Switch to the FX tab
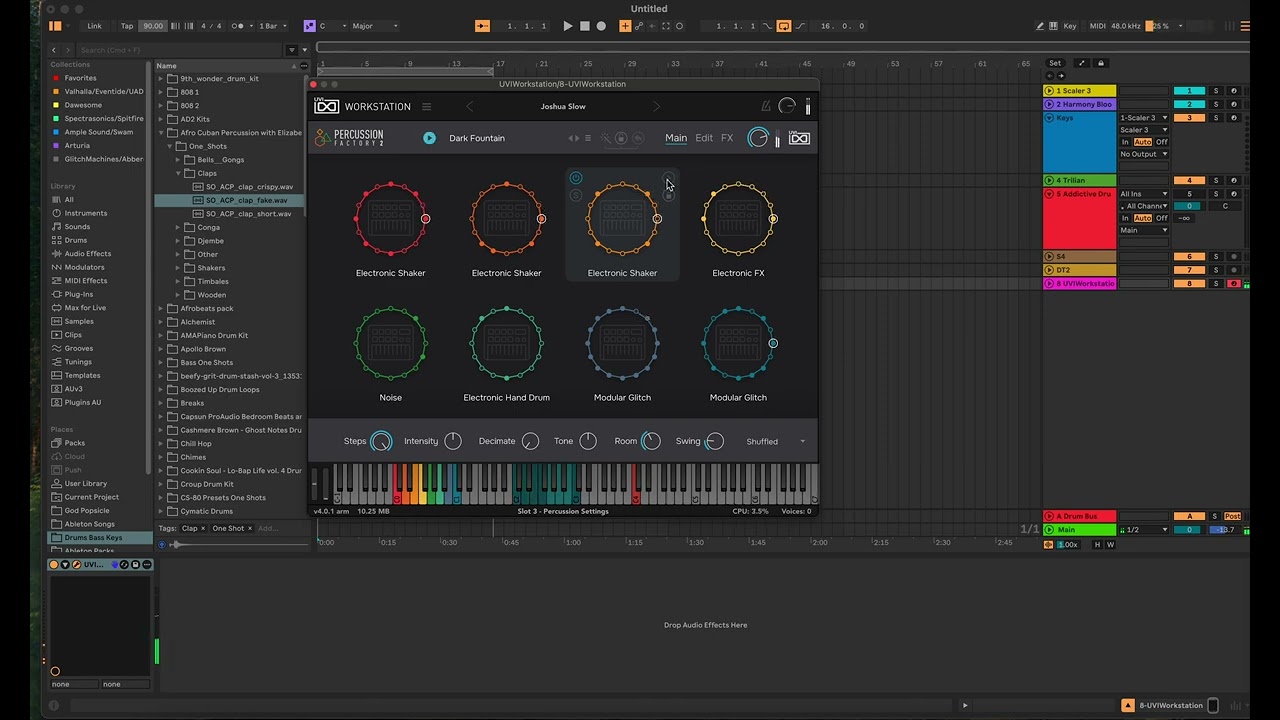Screen dimensions: 1280x720 click(x=727, y=138)
